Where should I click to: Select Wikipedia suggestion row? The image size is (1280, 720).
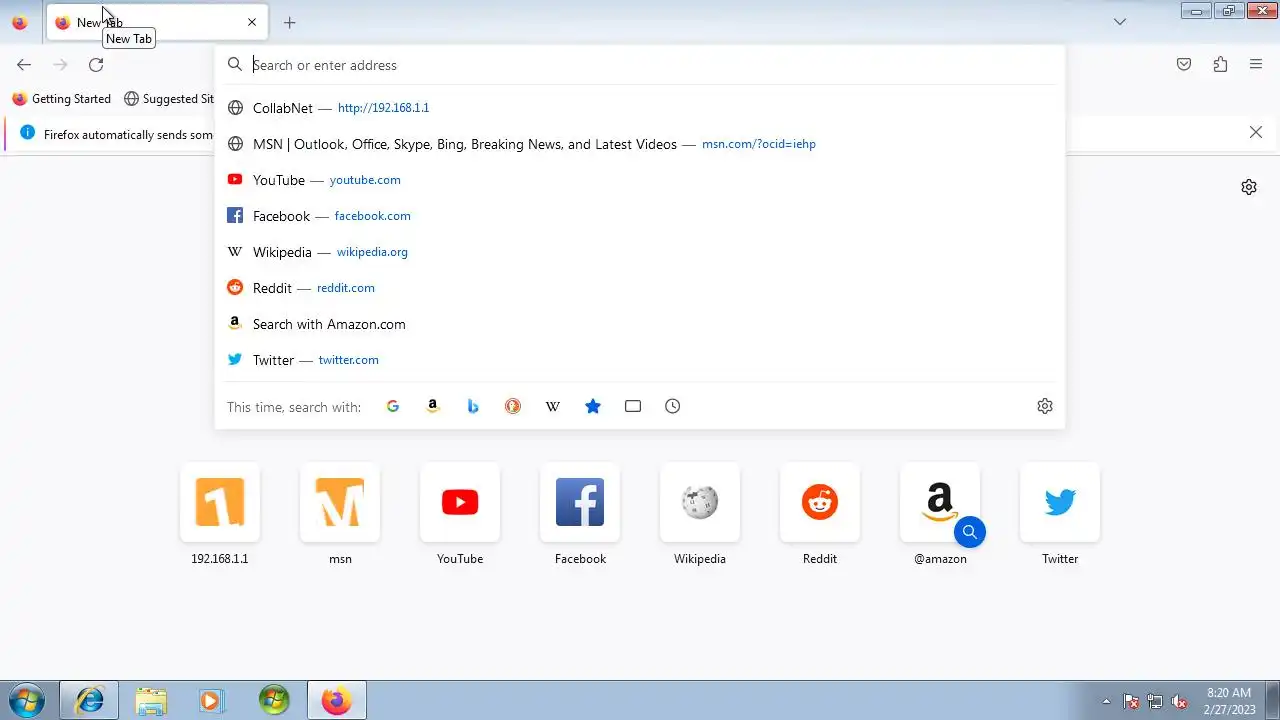point(640,252)
